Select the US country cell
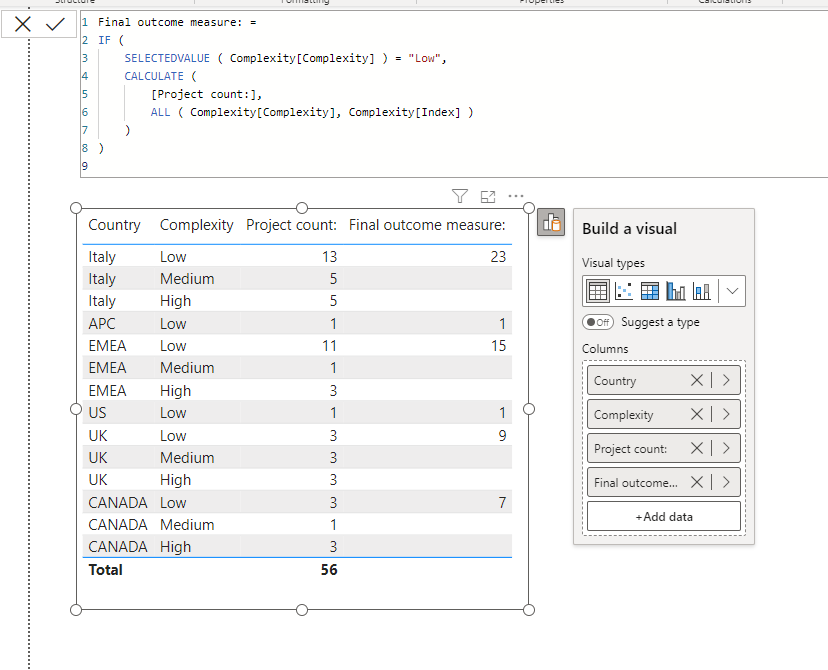This screenshot has width=828, height=670. point(97,413)
